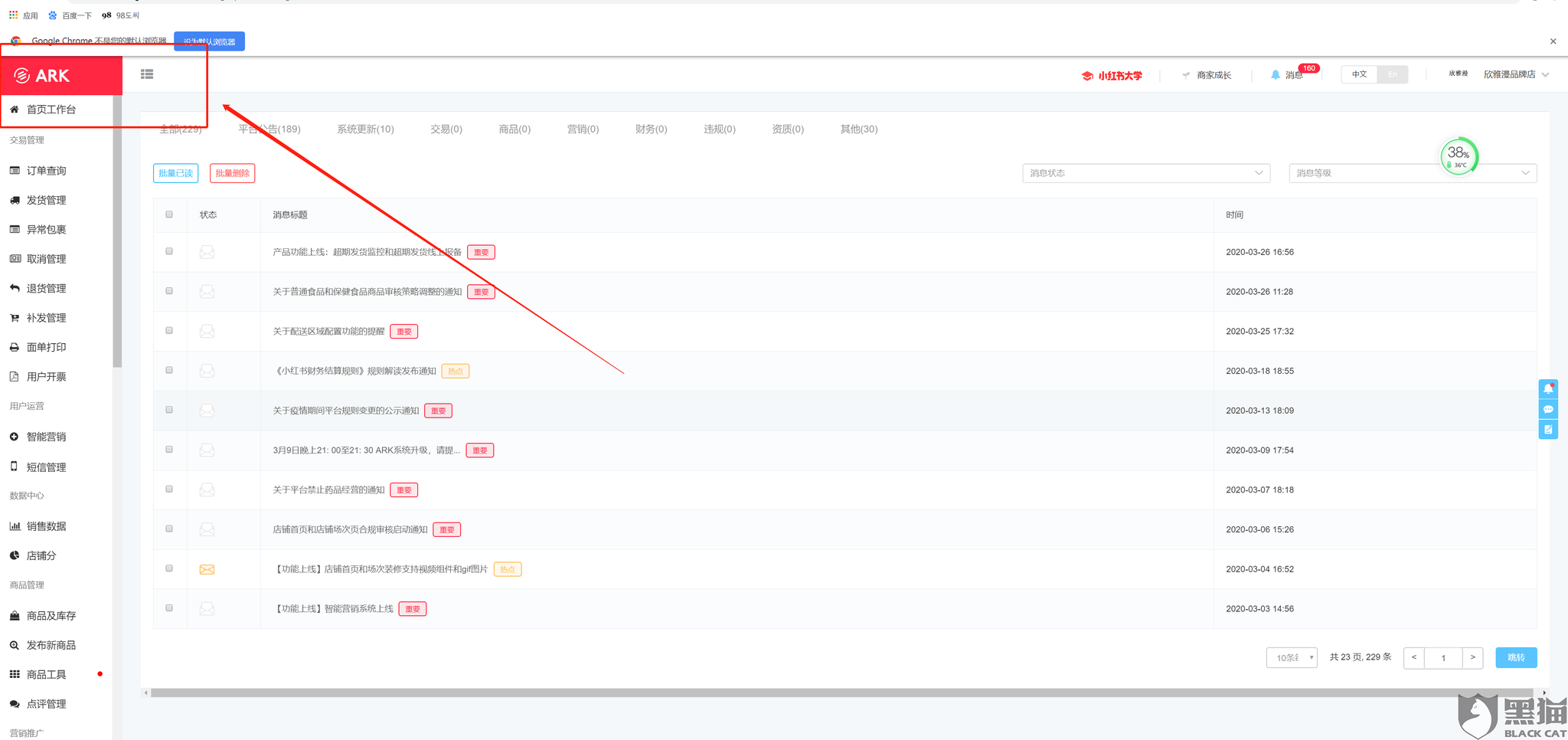Viewport: 1568px width, 740px height.
Task: Open 小红书大学 link
Action: tap(1112, 75)
